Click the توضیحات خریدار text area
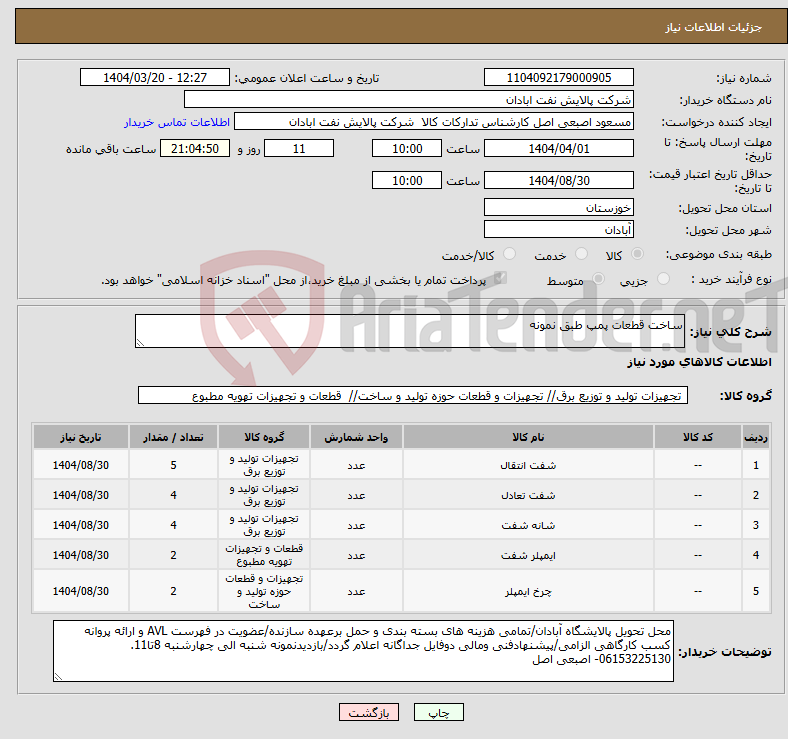The width and height of the screenshot is (788, 739). click(x=363, y=651)
